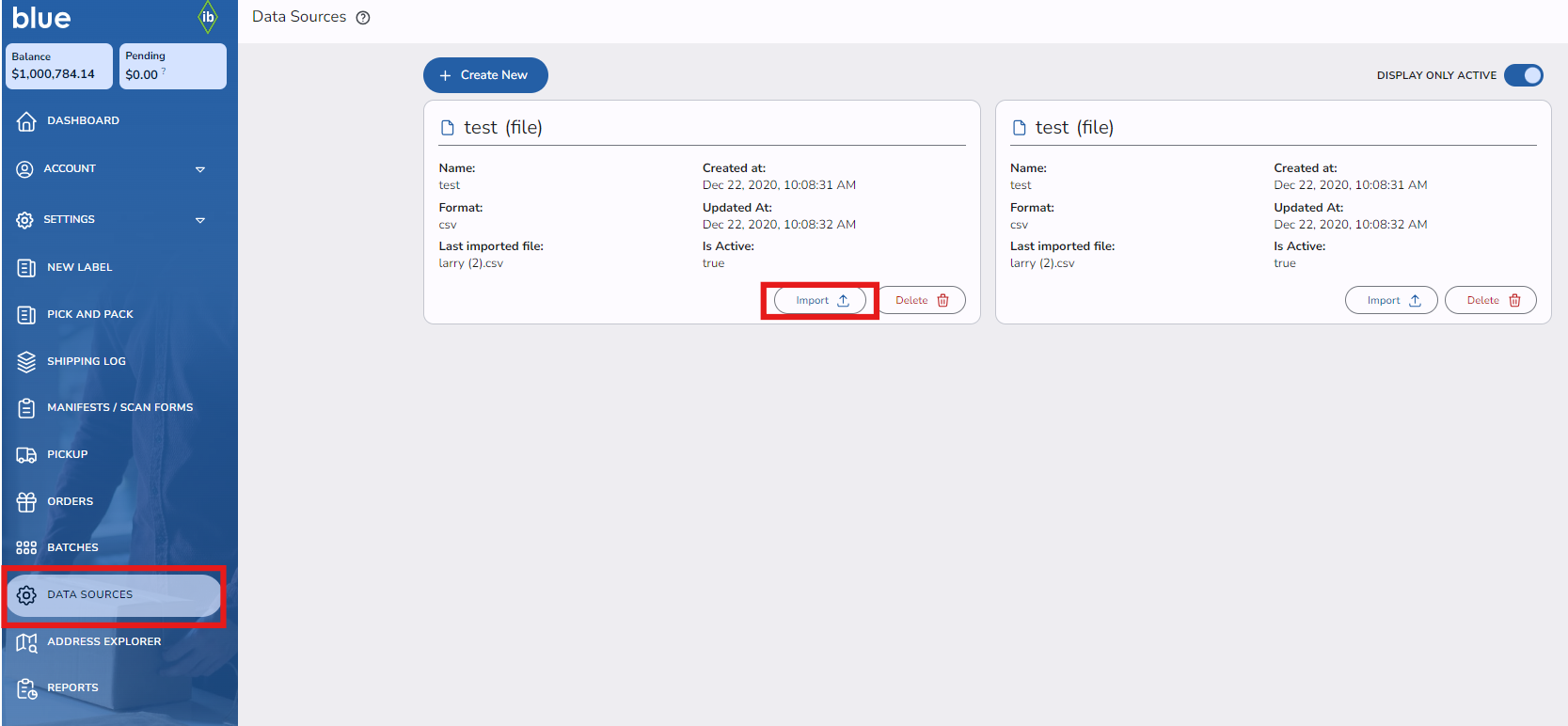Click the Orders gift box icon

click(x=26, y=502)
